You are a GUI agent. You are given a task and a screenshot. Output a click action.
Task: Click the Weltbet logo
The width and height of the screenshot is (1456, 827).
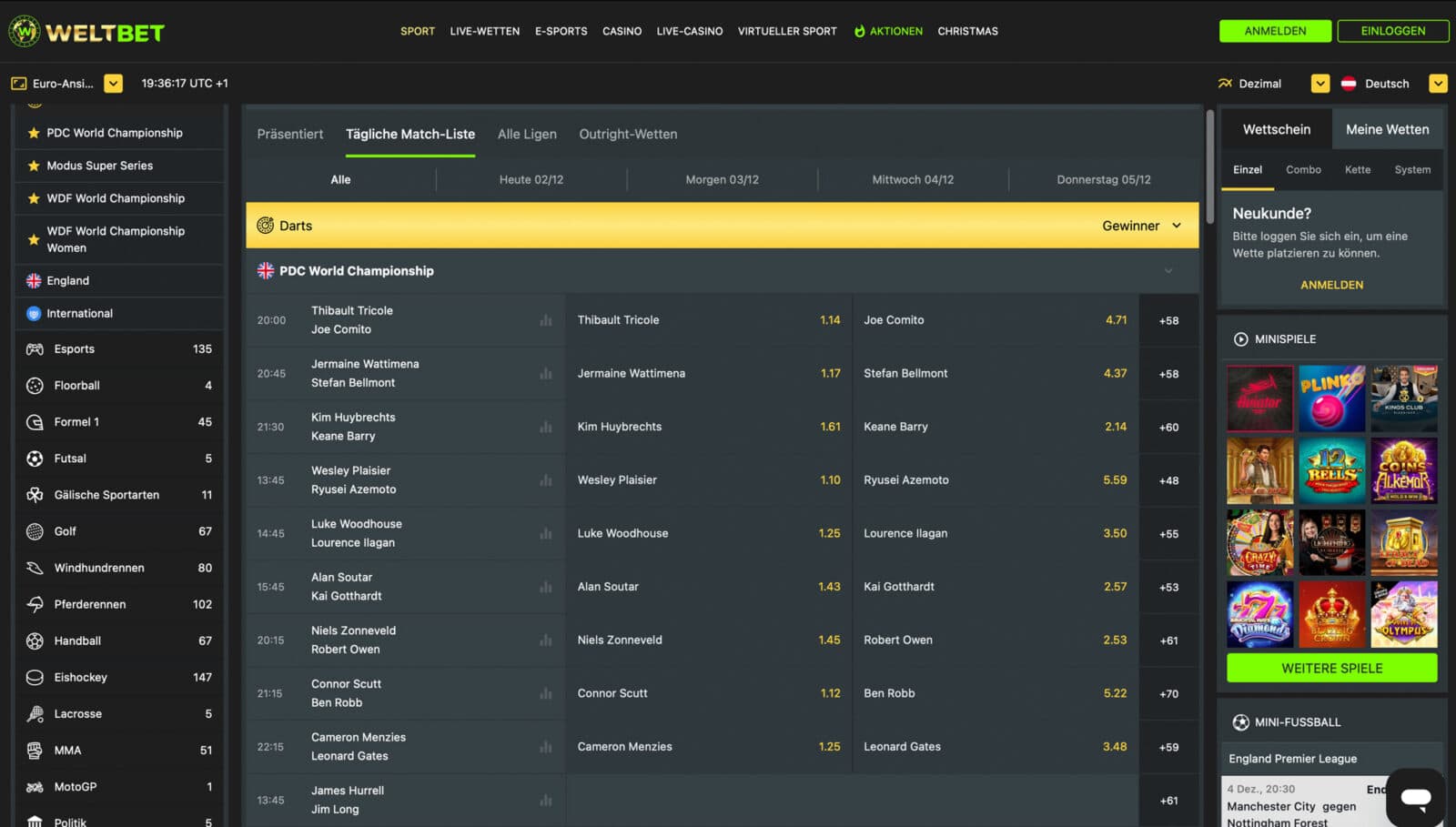click(86, 32)
